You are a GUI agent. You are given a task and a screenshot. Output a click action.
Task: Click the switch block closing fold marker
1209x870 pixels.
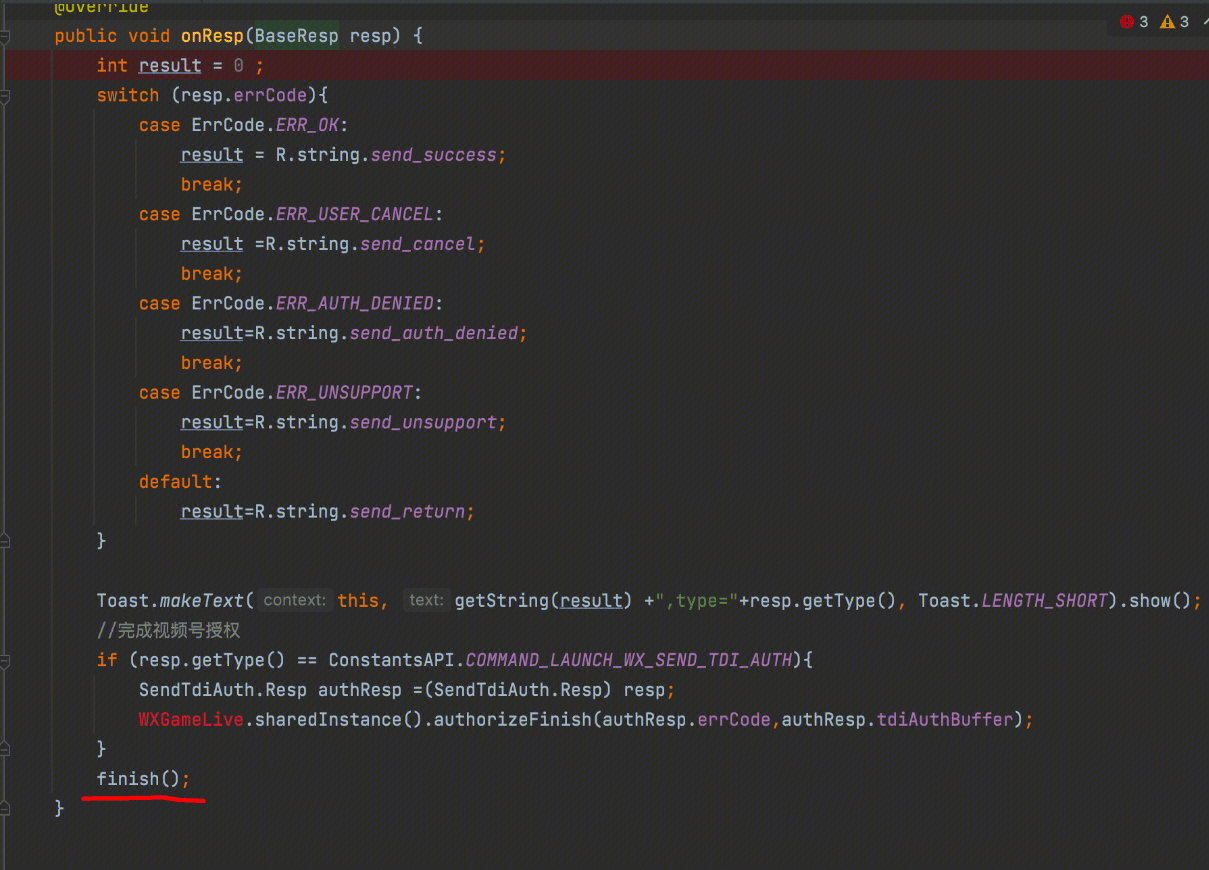[x=5, y=541]
